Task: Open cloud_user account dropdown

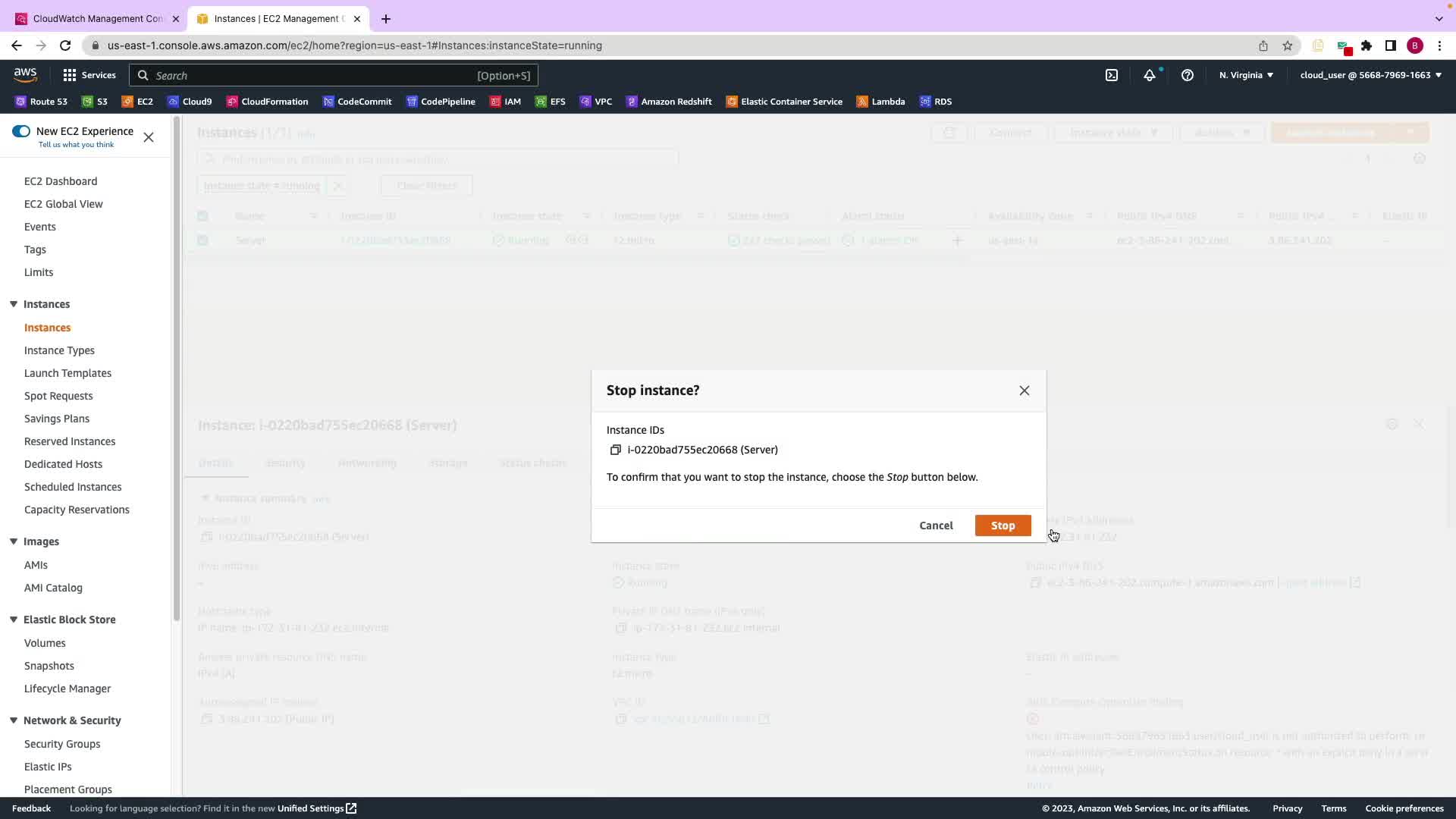Action: coord(1370,75)
